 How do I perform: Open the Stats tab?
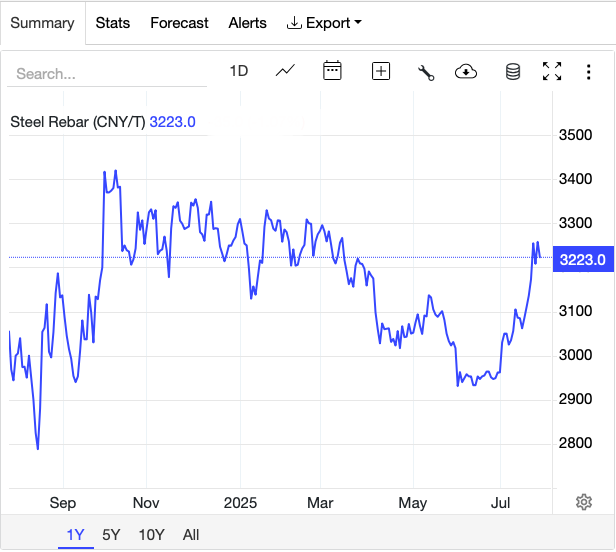click(113, 23)
